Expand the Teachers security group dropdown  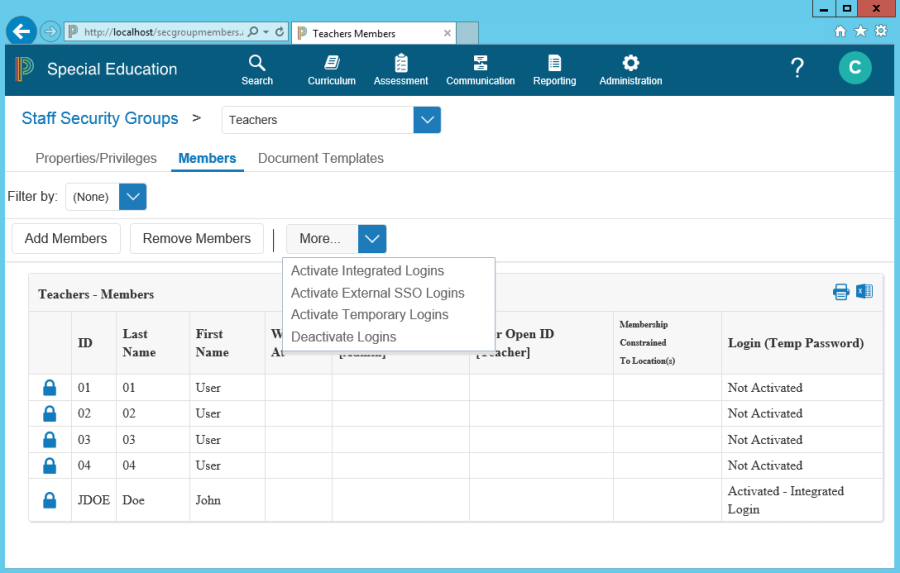[x=427, y=120]
